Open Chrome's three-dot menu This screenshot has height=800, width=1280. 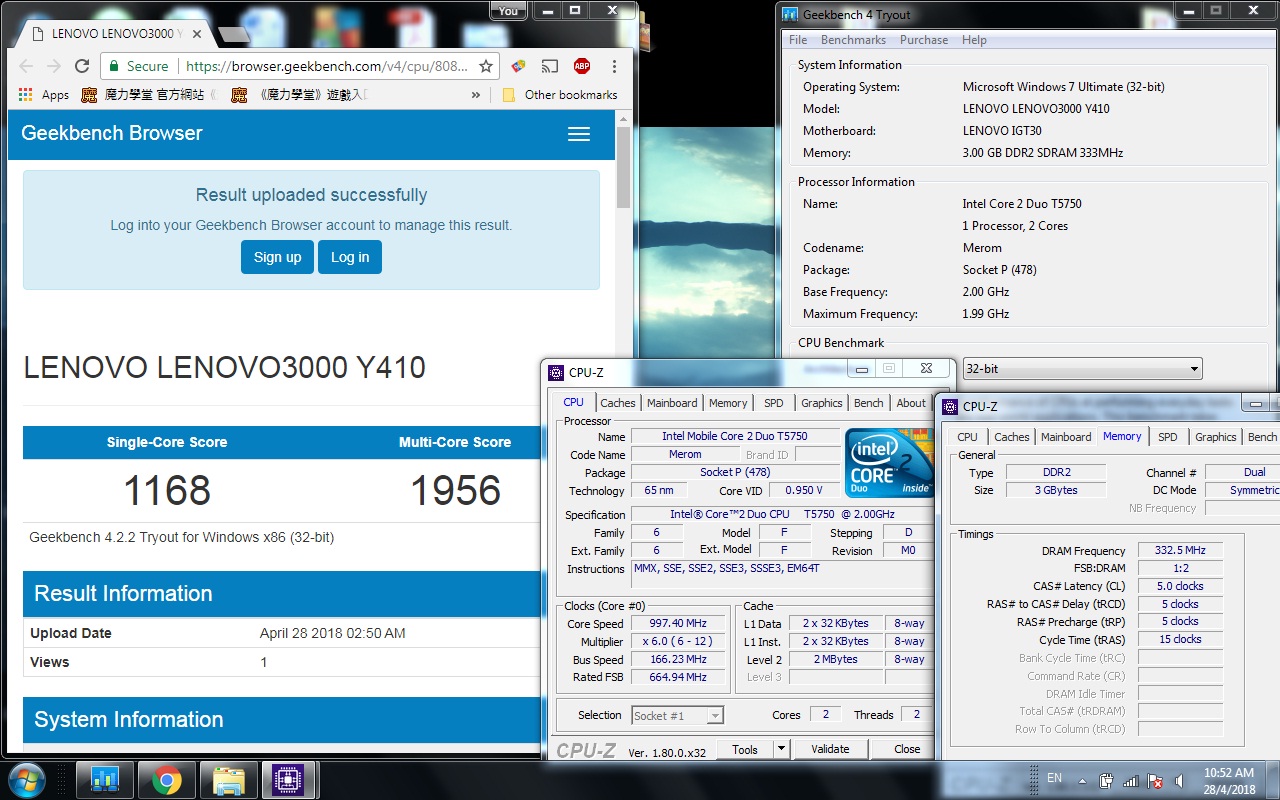pyautogui.click(x=614, y=66)
